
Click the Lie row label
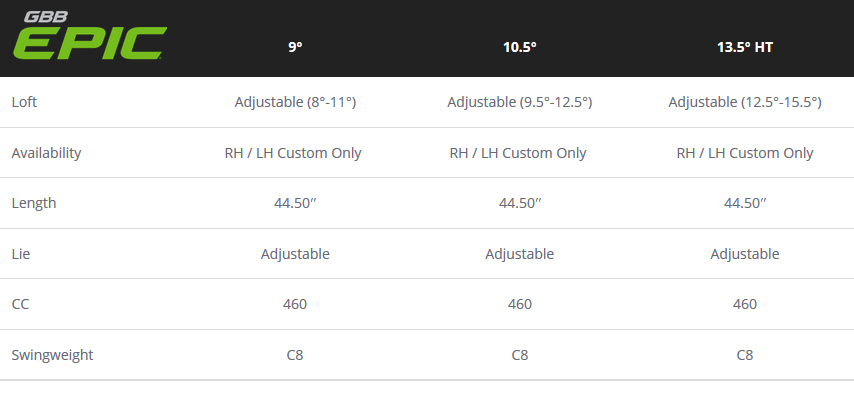coord(21,254)
